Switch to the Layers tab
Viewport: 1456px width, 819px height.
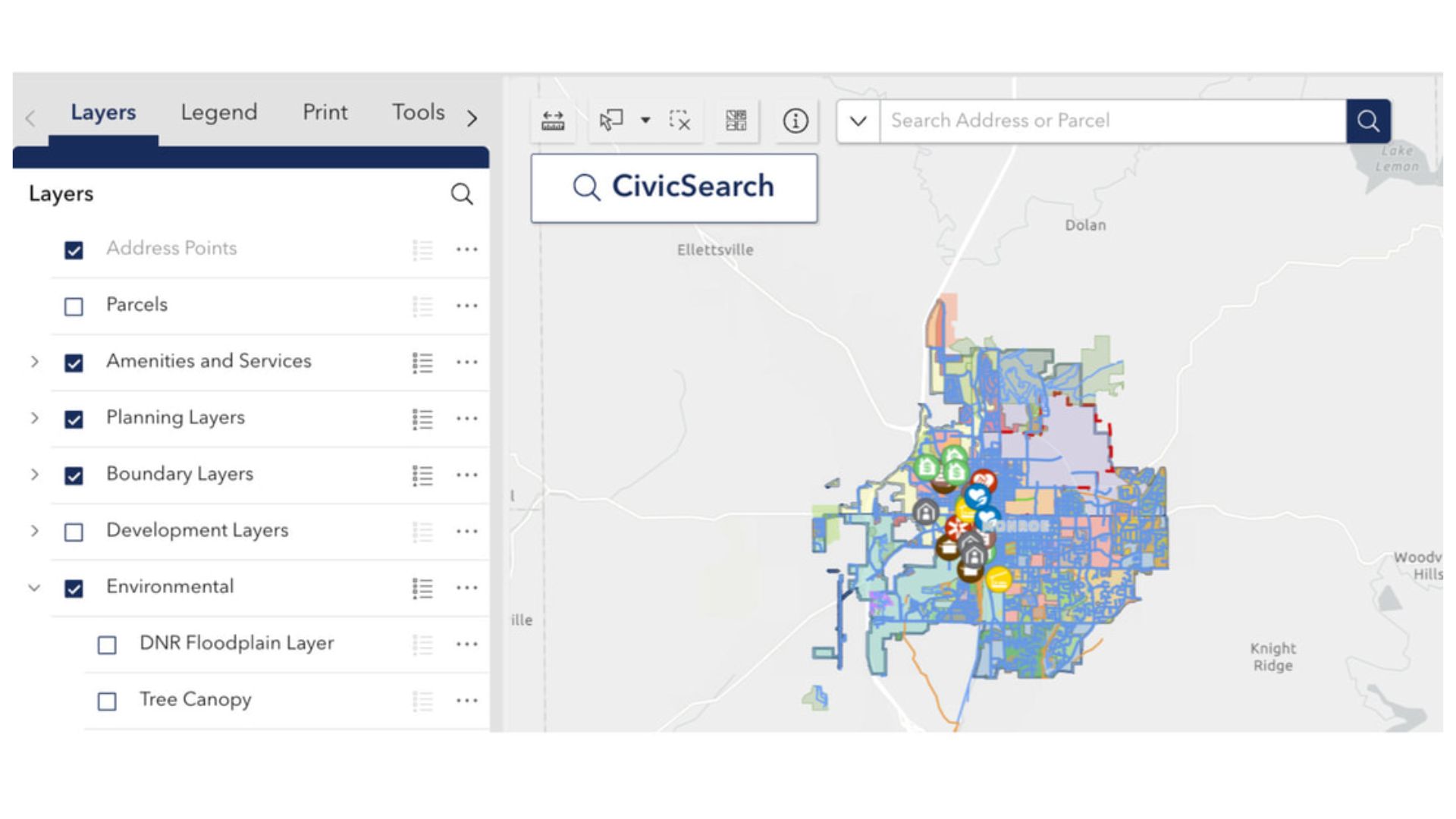(103, 112)
